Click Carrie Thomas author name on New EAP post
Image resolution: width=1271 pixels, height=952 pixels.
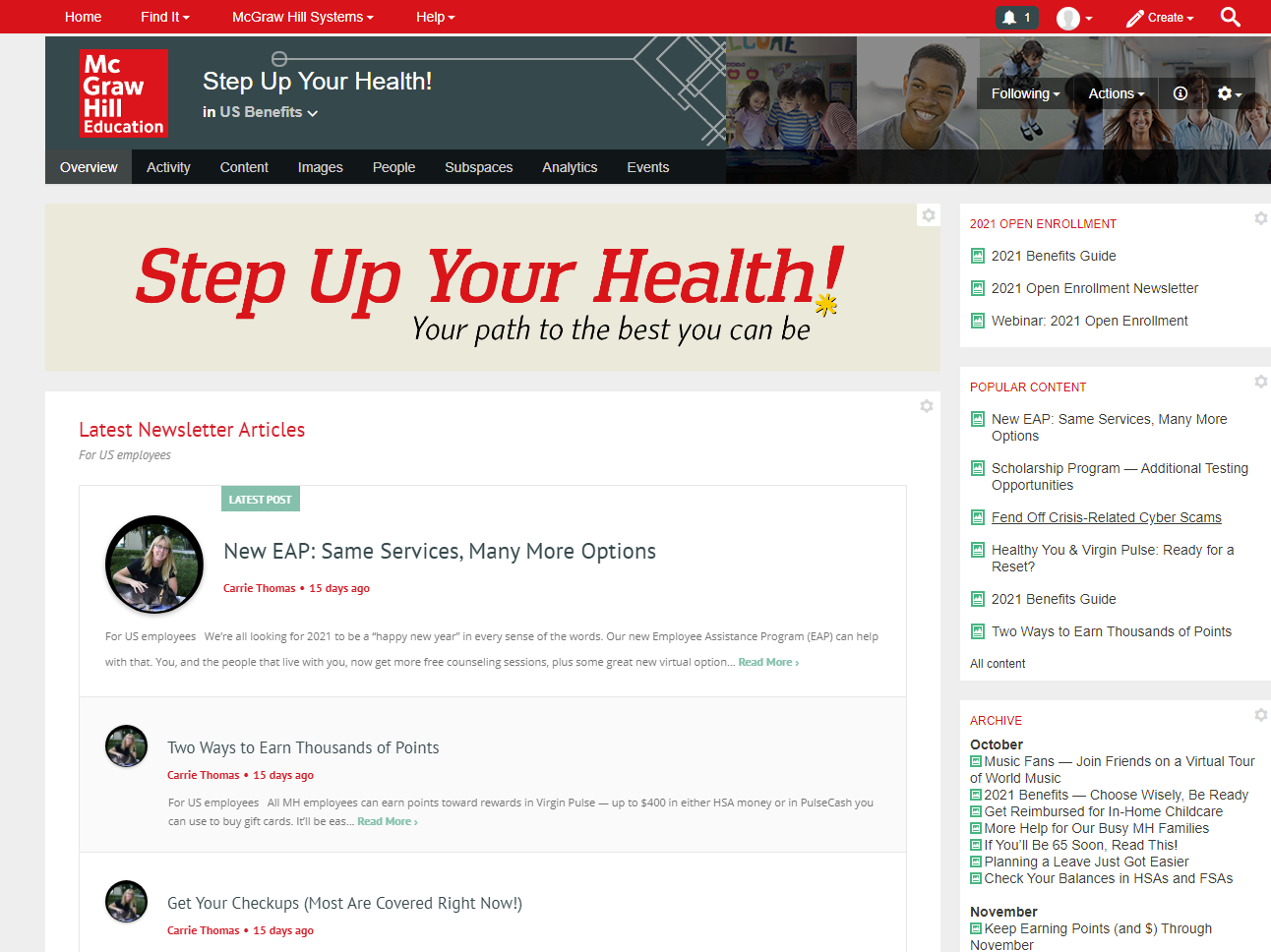point(259,588)
